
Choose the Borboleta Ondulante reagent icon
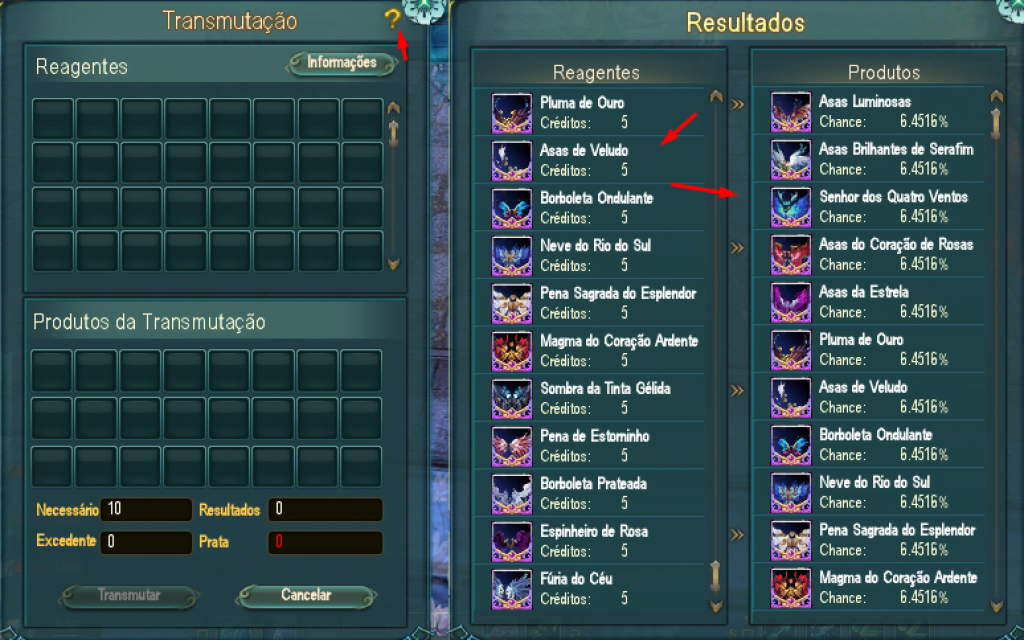pyautogui.click(x=511, y=209)
